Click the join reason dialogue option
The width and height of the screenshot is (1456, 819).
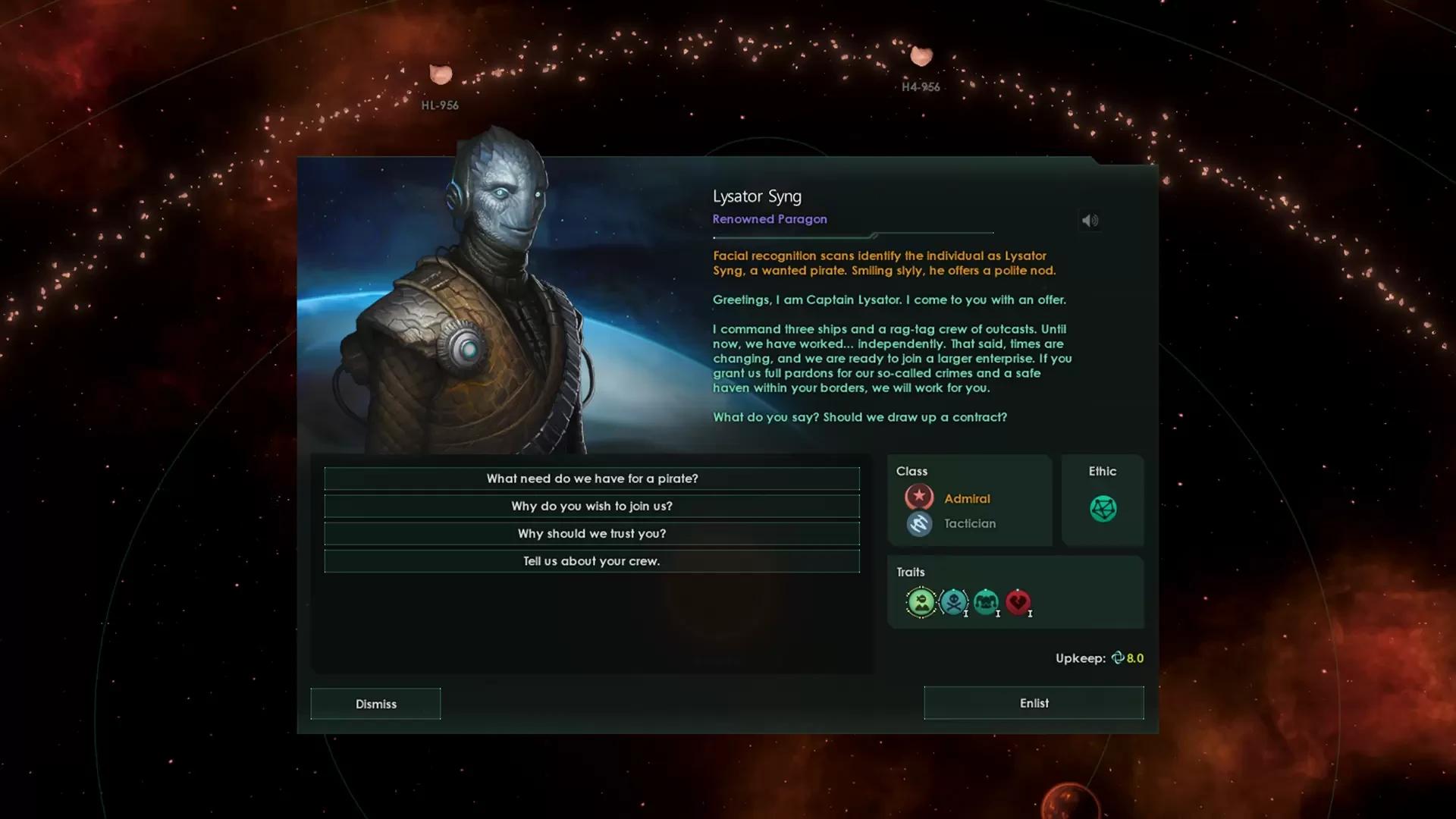point(591,505)
